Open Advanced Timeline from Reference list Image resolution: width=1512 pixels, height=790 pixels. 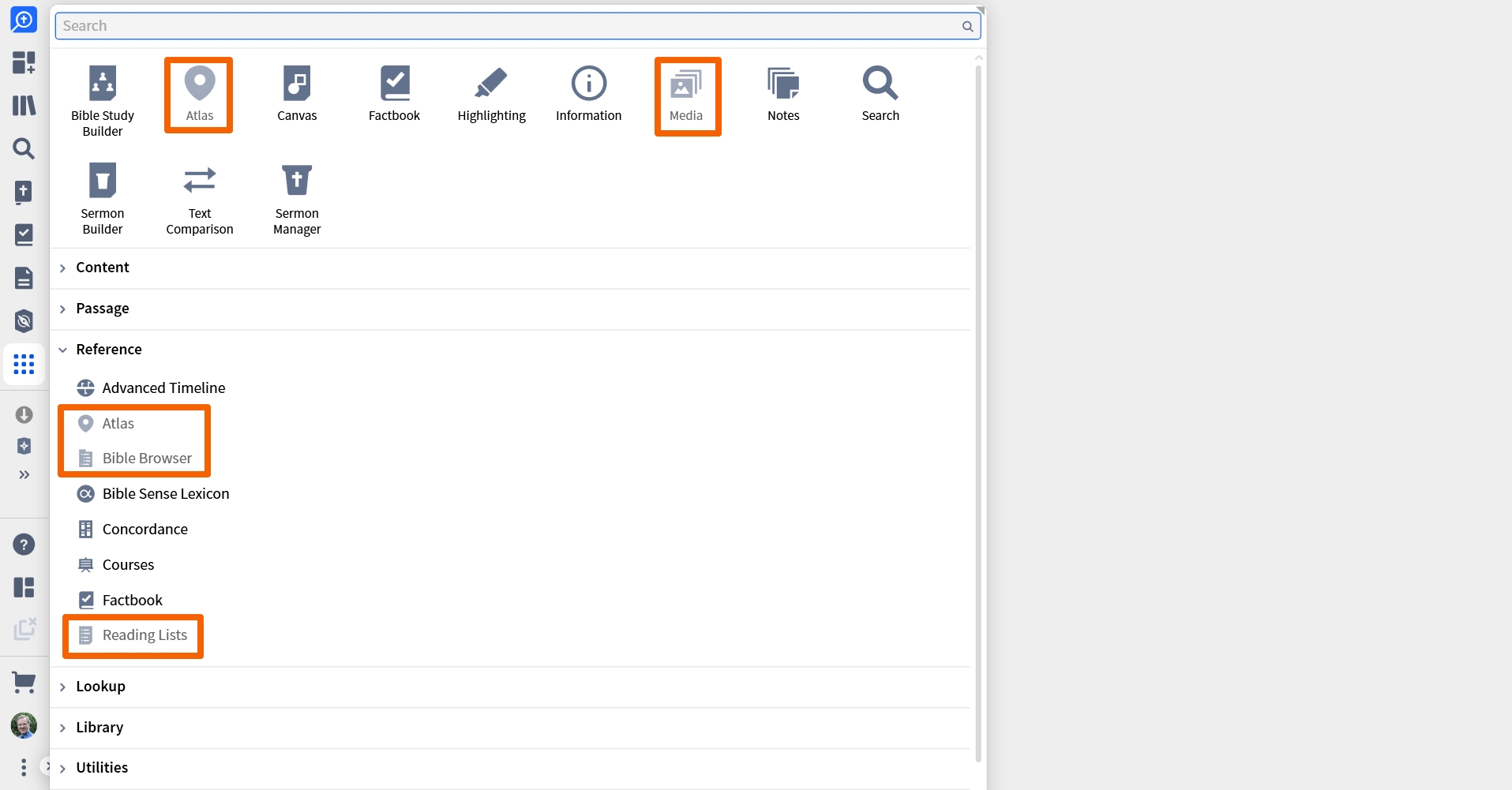click(x=151, y=388)
